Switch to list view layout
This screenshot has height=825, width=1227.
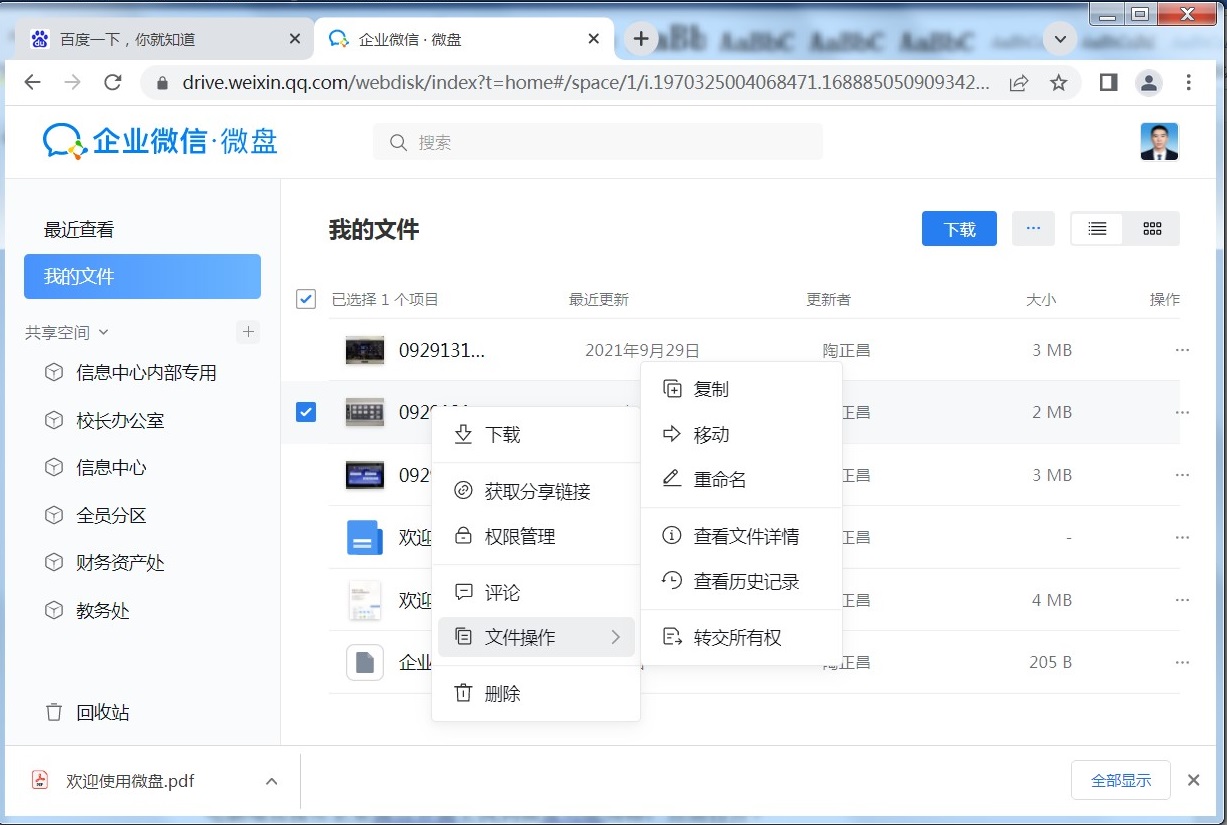pos(1097,229)
